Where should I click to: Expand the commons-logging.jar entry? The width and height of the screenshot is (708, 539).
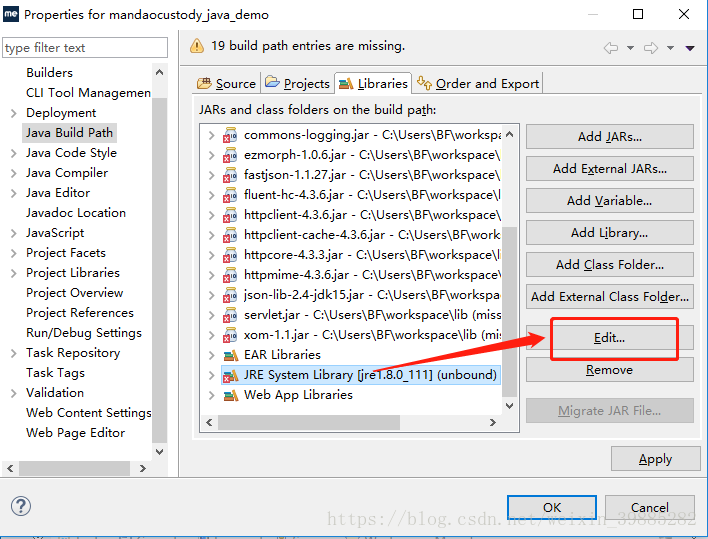click(211, 135)
